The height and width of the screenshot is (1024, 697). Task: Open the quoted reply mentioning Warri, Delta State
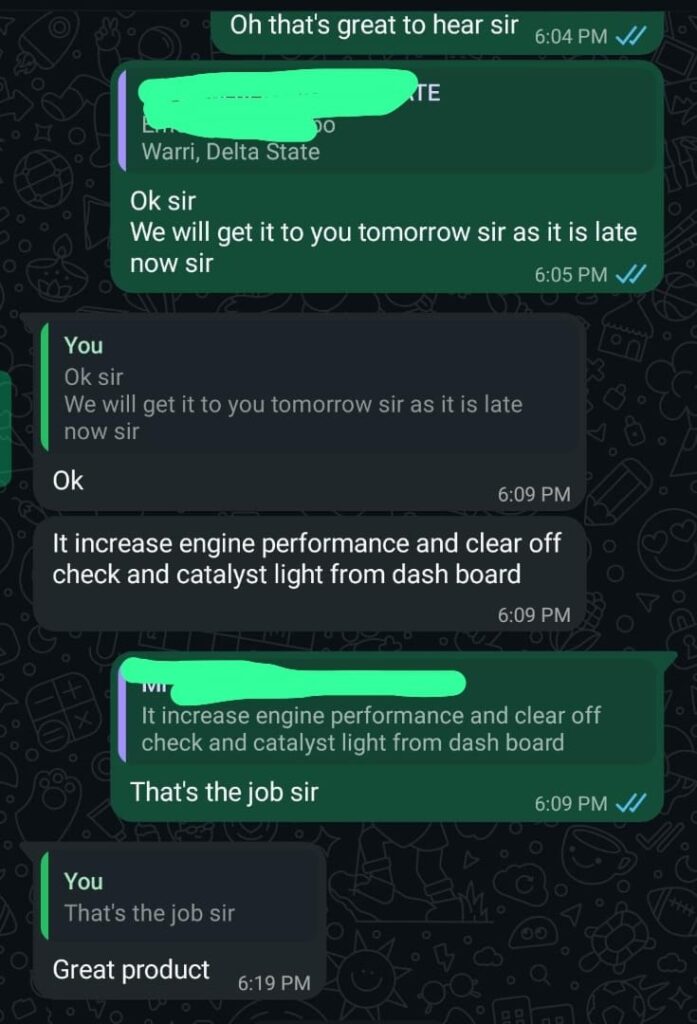coord(387,119)
